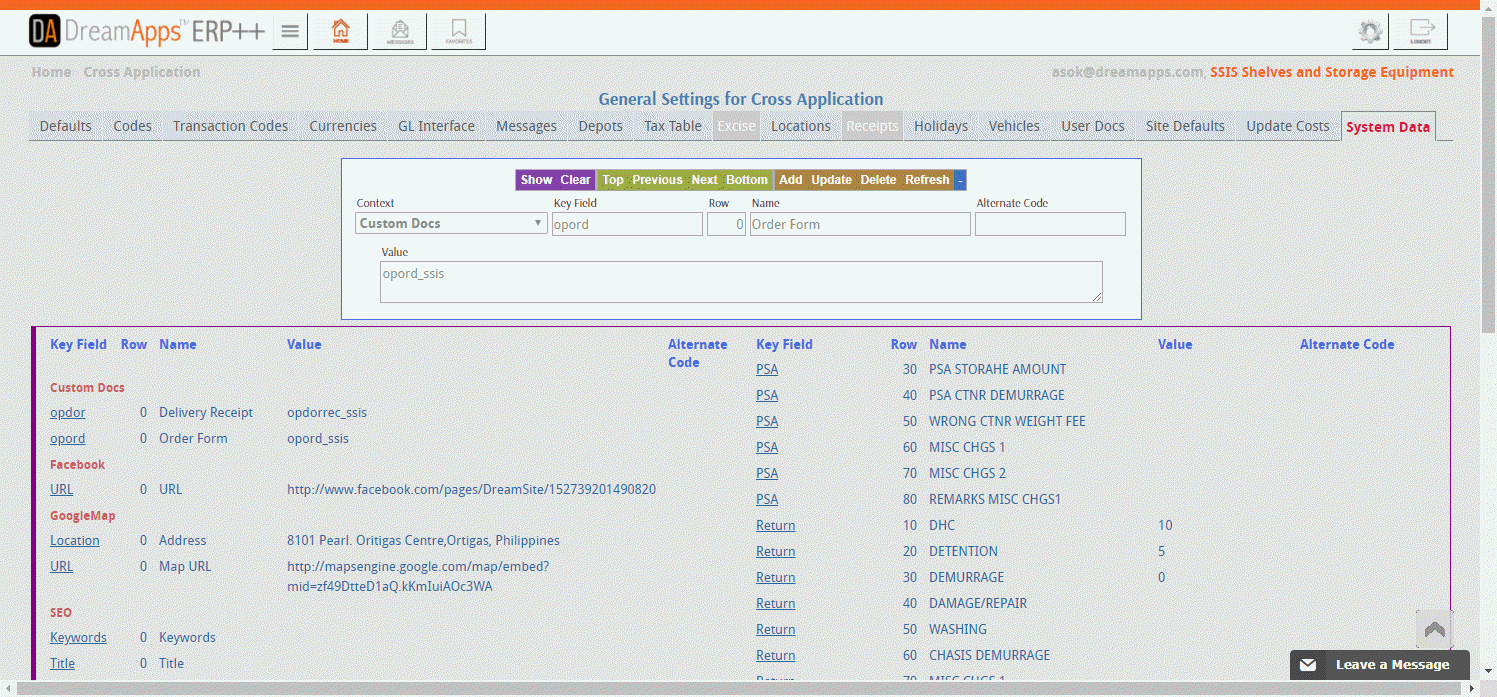
Task: Open the Holidays tab
Action: [941, 126]
